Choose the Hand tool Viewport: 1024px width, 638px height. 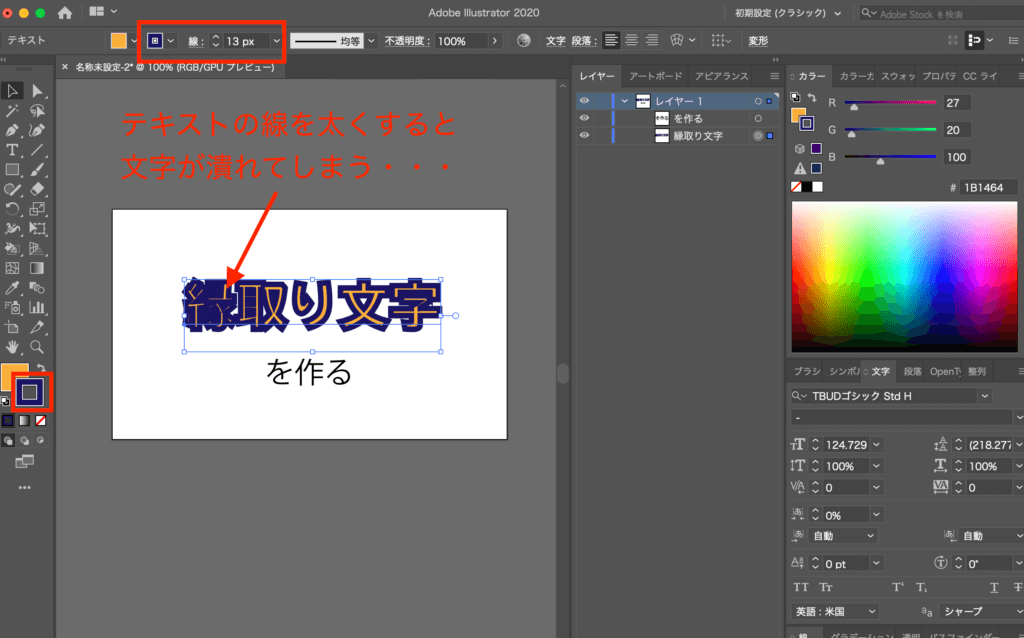point(13,347)
